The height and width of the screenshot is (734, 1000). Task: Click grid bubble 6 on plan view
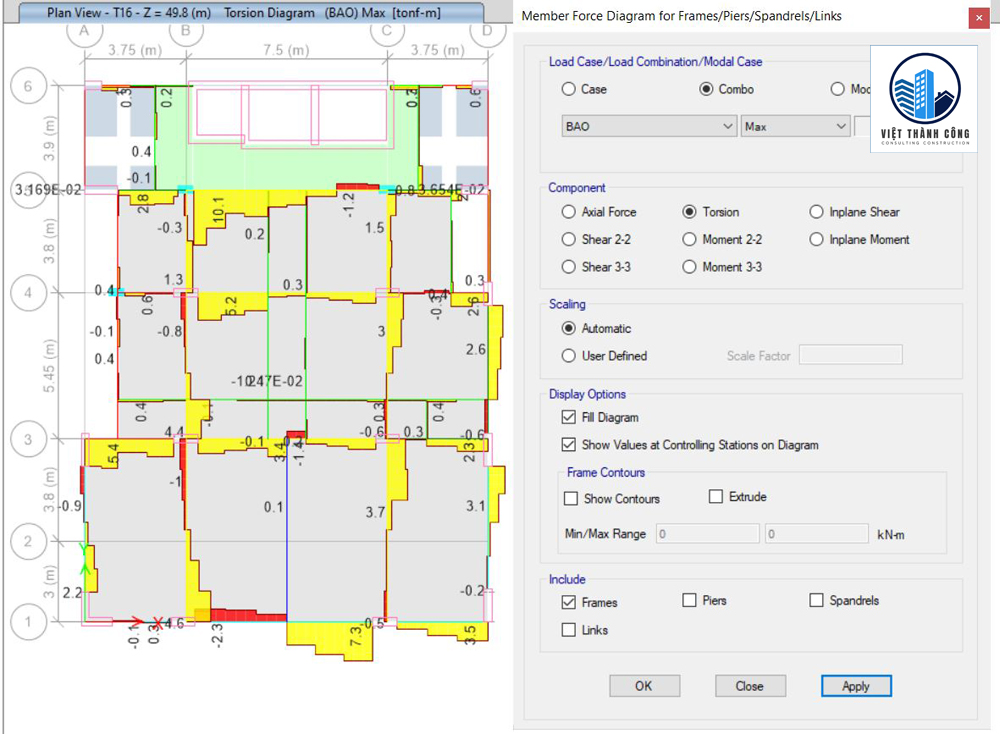tap(28, 87)
